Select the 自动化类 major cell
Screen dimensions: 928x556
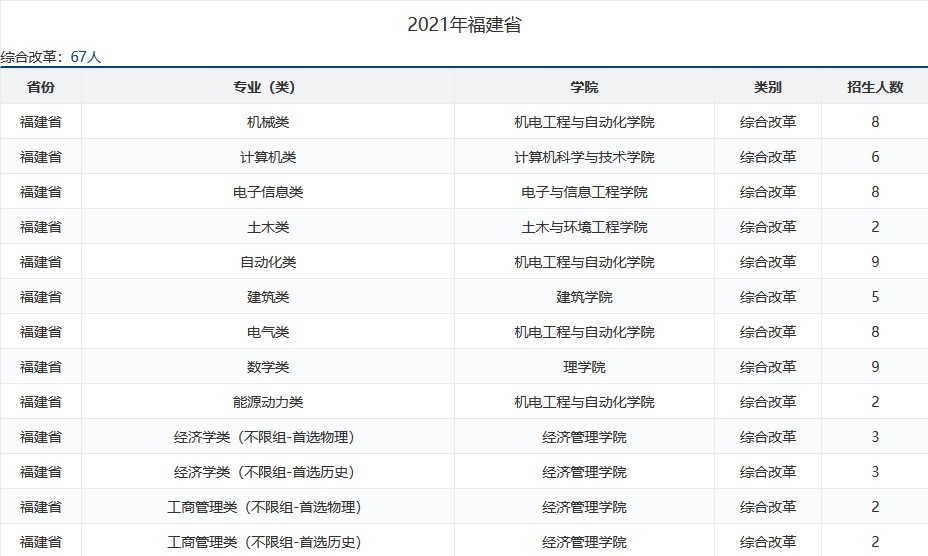click(x=268, y=262)
